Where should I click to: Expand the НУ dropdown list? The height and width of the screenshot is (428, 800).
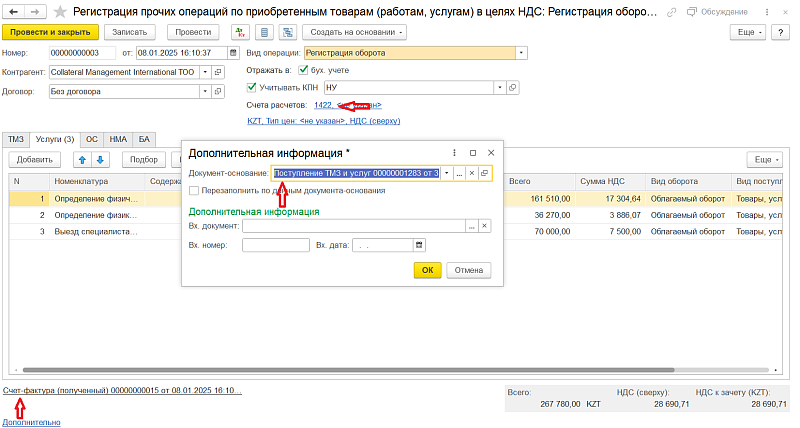coord(500,87)
